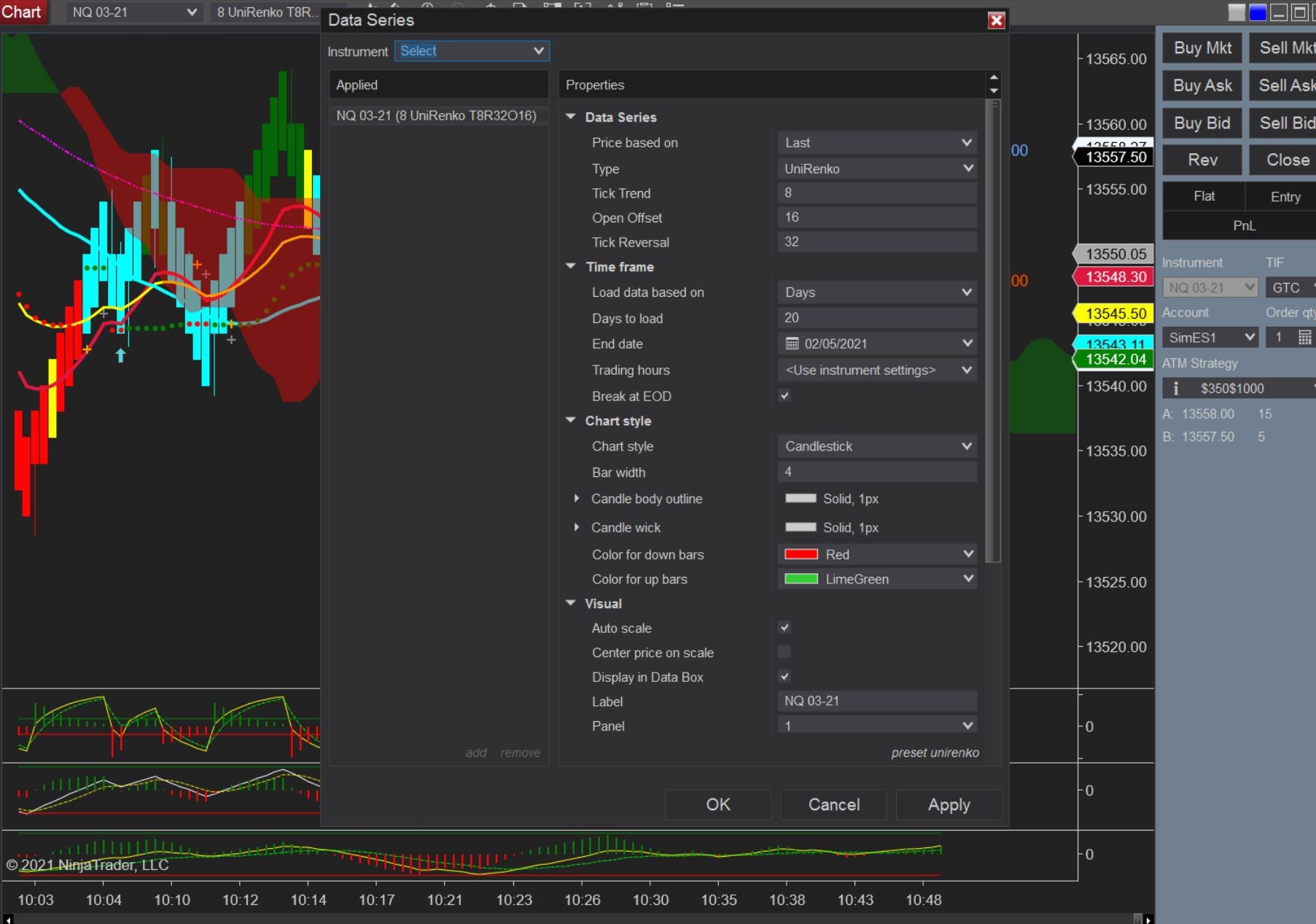1316x924 pixels.
Task: Open the Order qty calculator icon
Action: 1304,337
